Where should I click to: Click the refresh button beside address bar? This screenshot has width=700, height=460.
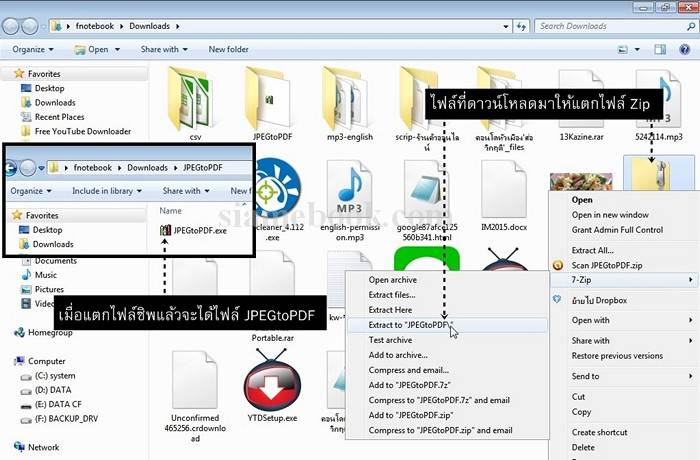click(x=521, y=26)
